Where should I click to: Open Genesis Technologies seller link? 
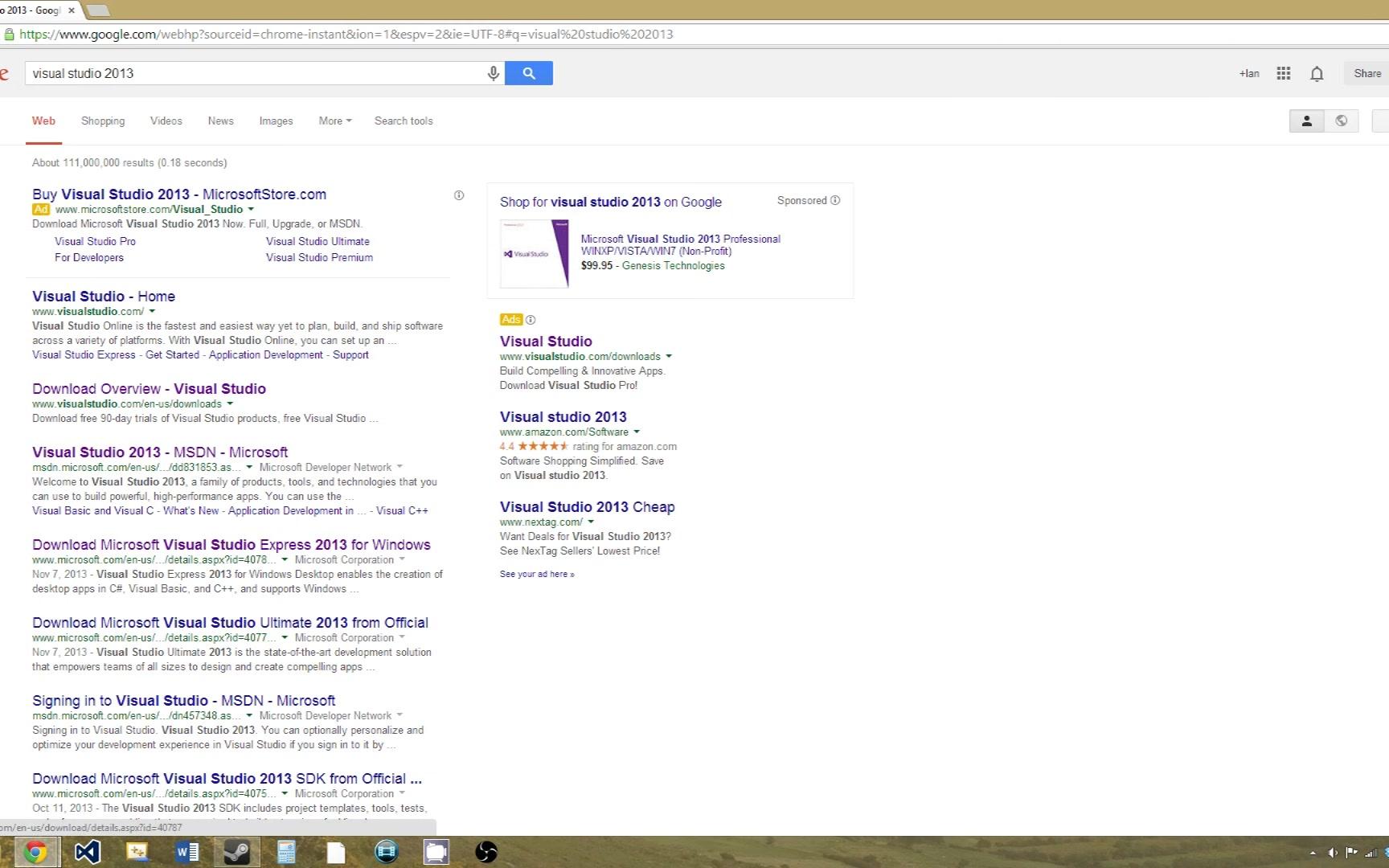pyautogui.click(x=673, y=265)
